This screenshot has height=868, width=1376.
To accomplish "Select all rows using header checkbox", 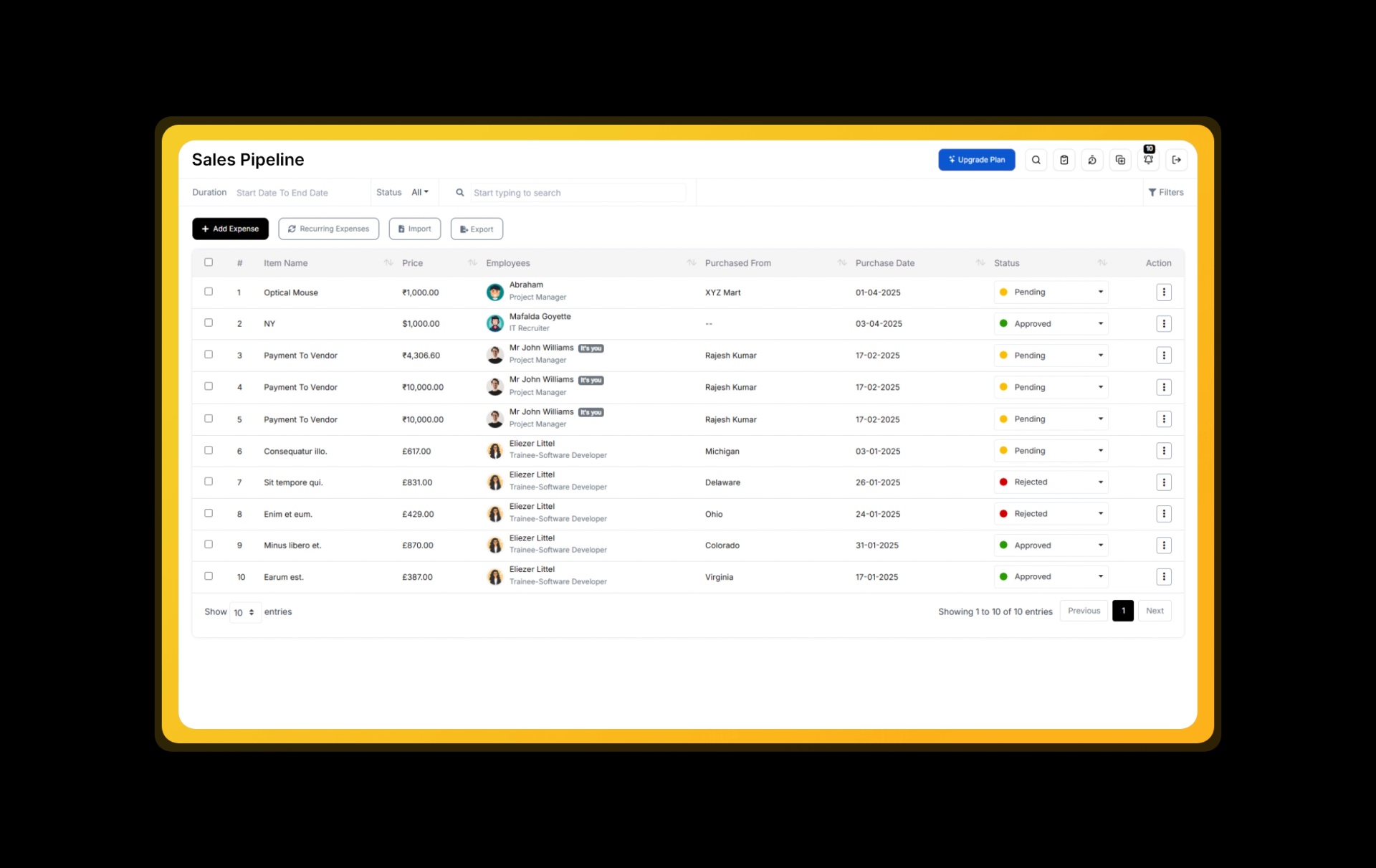I will pyautogui.click(x=209, y=262).
